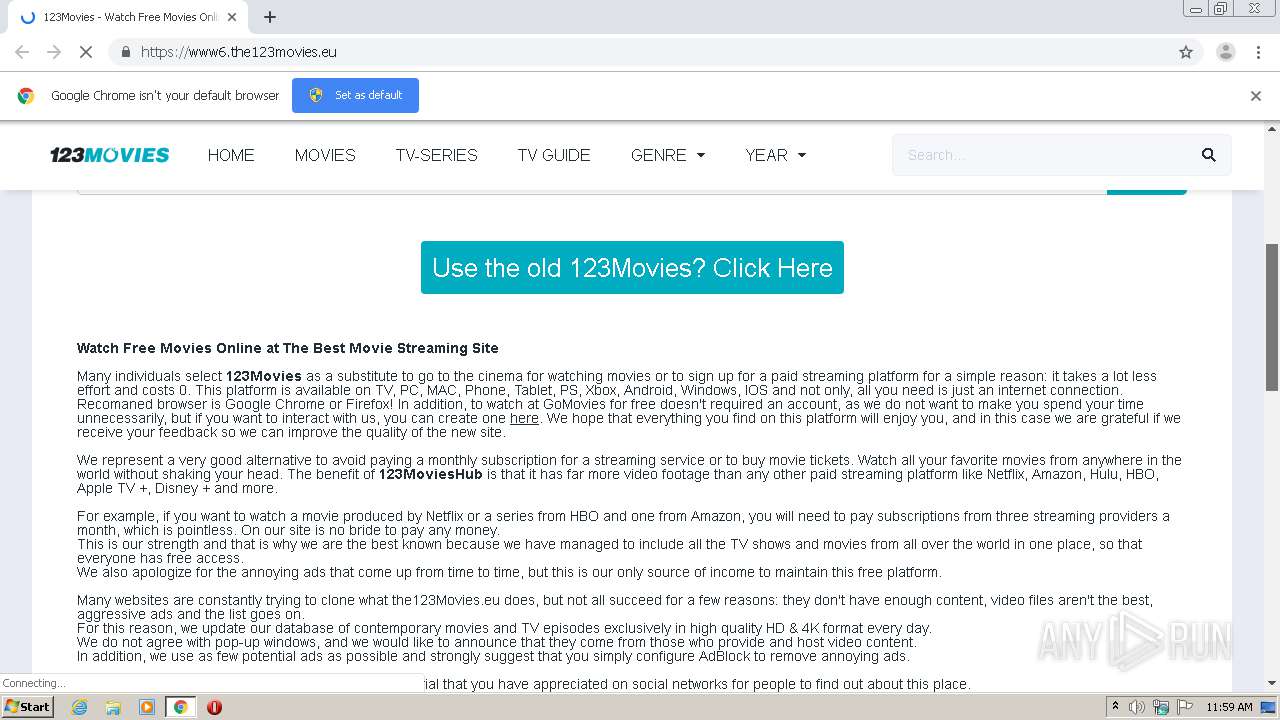The height and width of the screenshot is (720, 1280).
Task: Close the 123Movies browser tab
Action: coord(232,17)
